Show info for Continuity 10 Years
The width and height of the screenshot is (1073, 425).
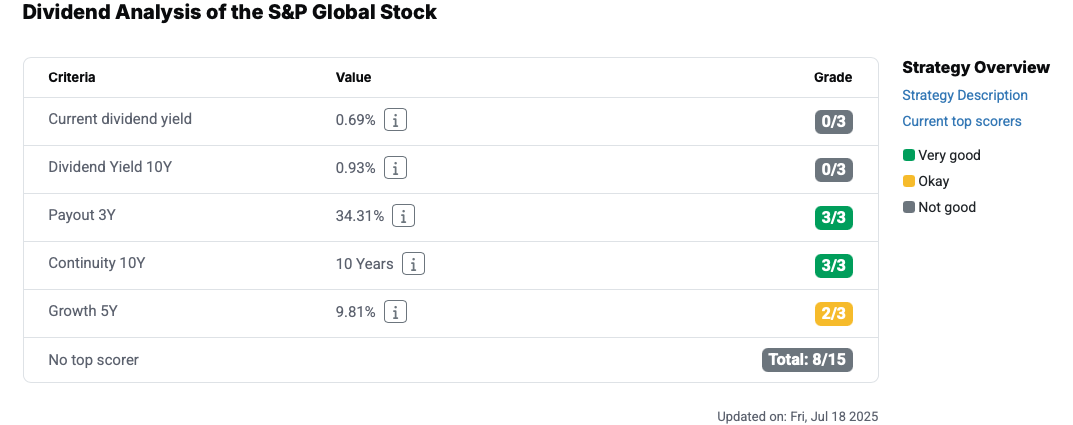coord(413,264)
